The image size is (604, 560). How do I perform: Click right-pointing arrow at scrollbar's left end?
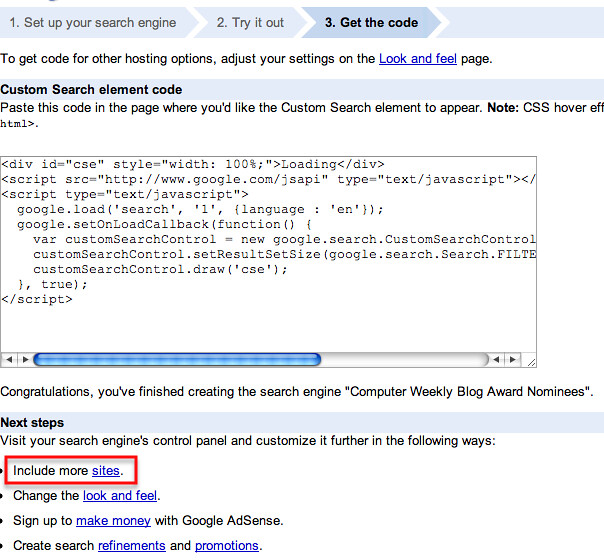24,359
